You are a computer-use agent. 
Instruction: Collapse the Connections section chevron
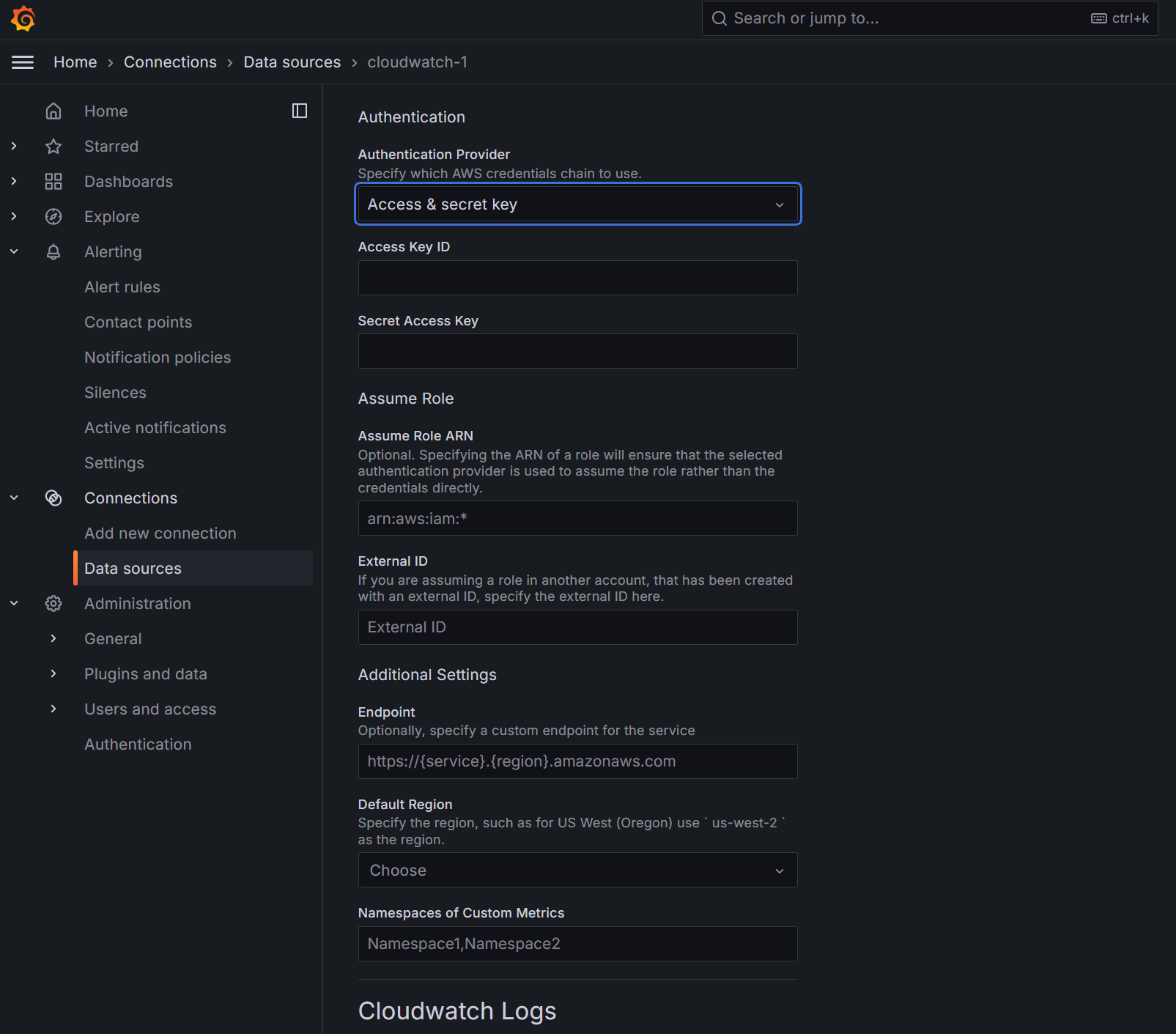(x=14, y=498)
